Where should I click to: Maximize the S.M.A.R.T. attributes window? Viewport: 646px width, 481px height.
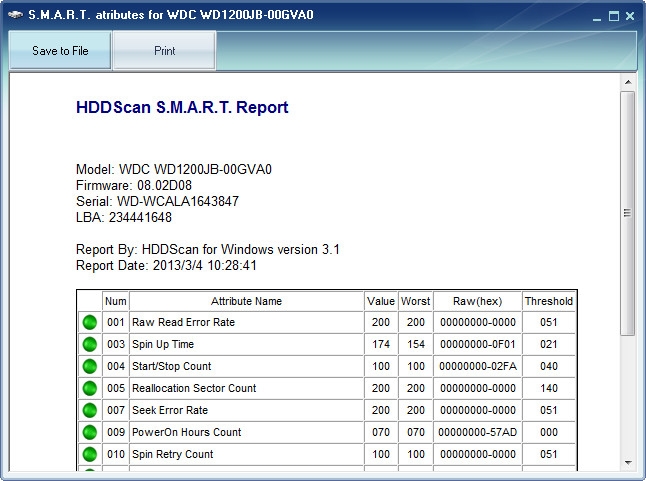tap(612, 16)
